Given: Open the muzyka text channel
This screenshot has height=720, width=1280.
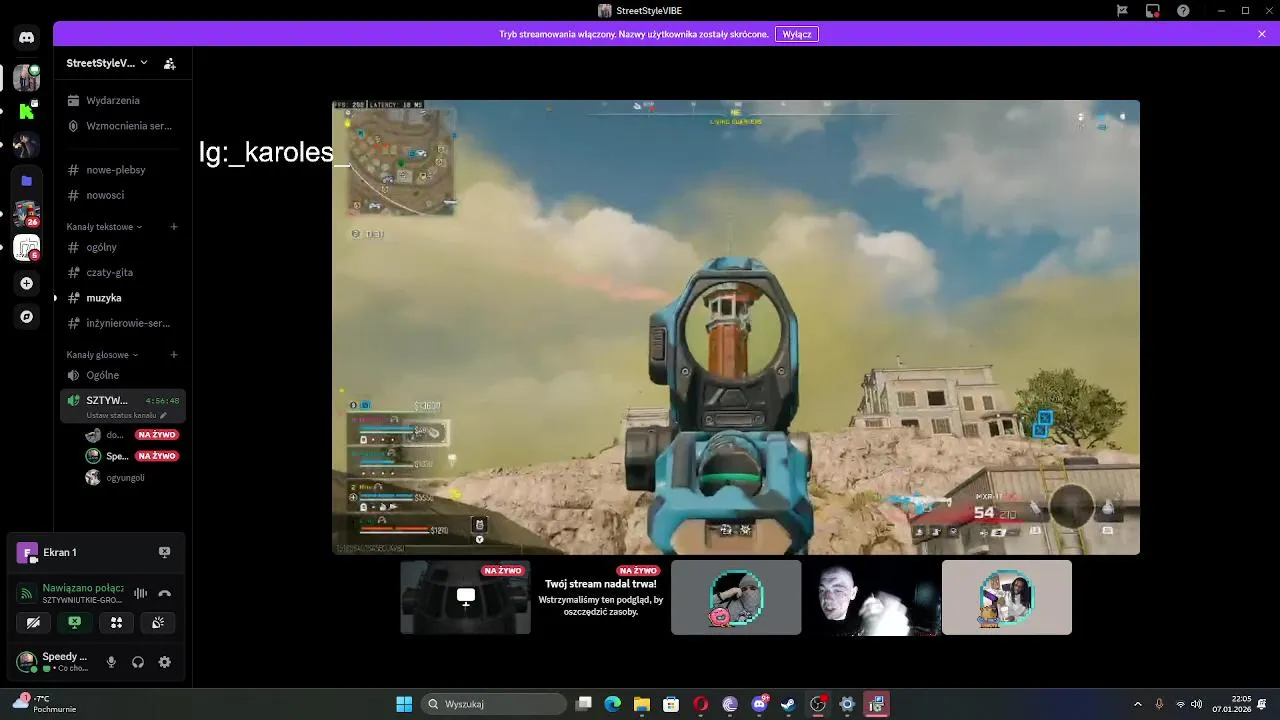Looking at the screenshot, I should pos(122,298).
